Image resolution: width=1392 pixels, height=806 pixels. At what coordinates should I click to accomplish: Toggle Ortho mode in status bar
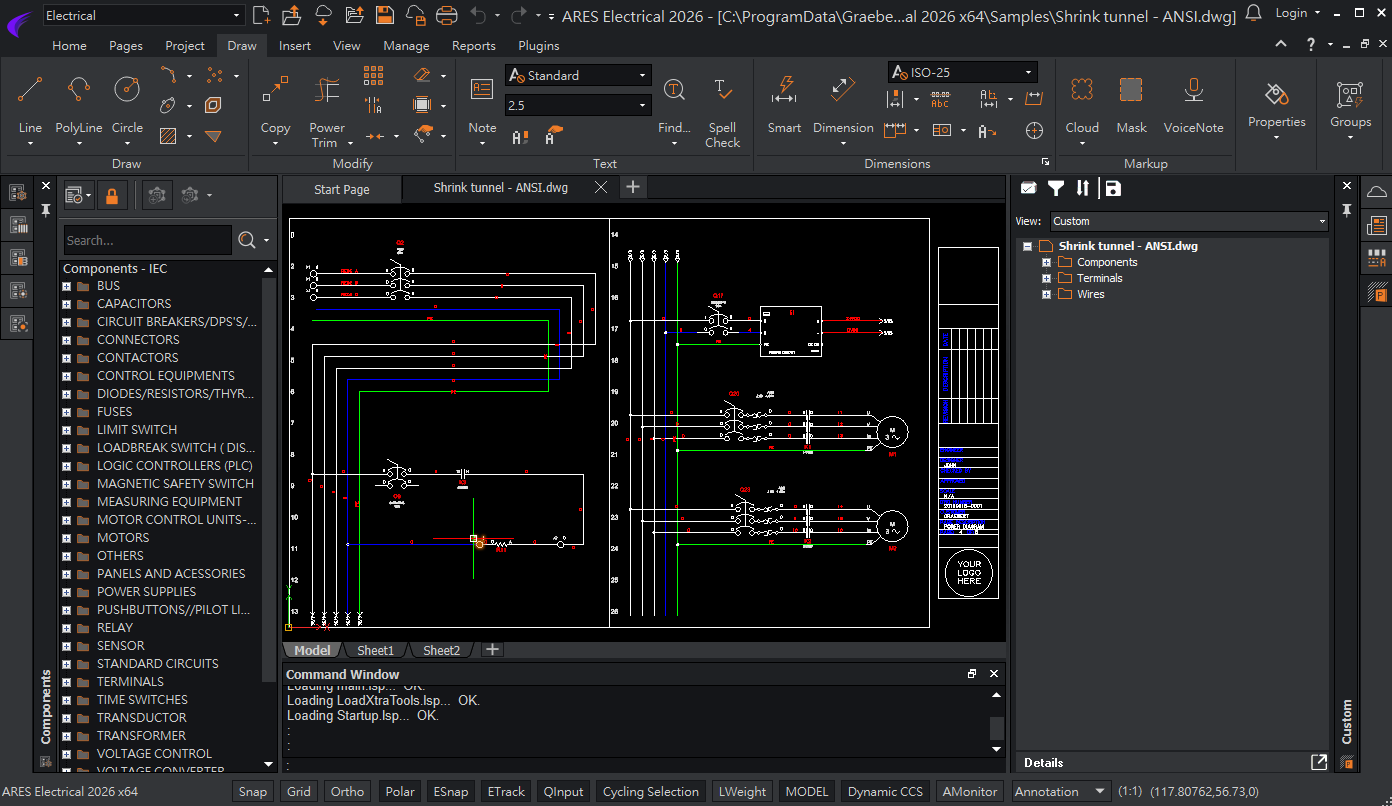tap(347, 791)
